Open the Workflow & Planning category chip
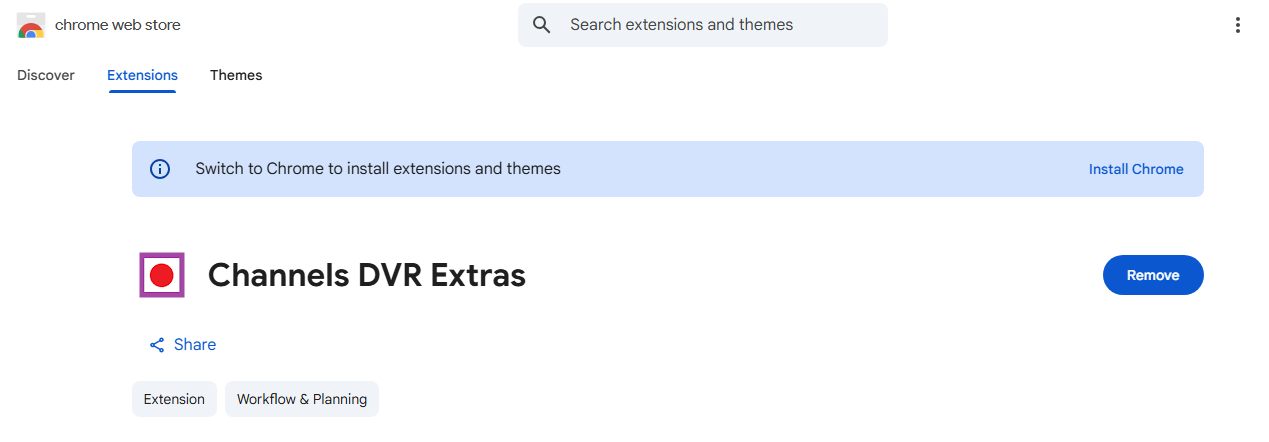 [302, 399]
